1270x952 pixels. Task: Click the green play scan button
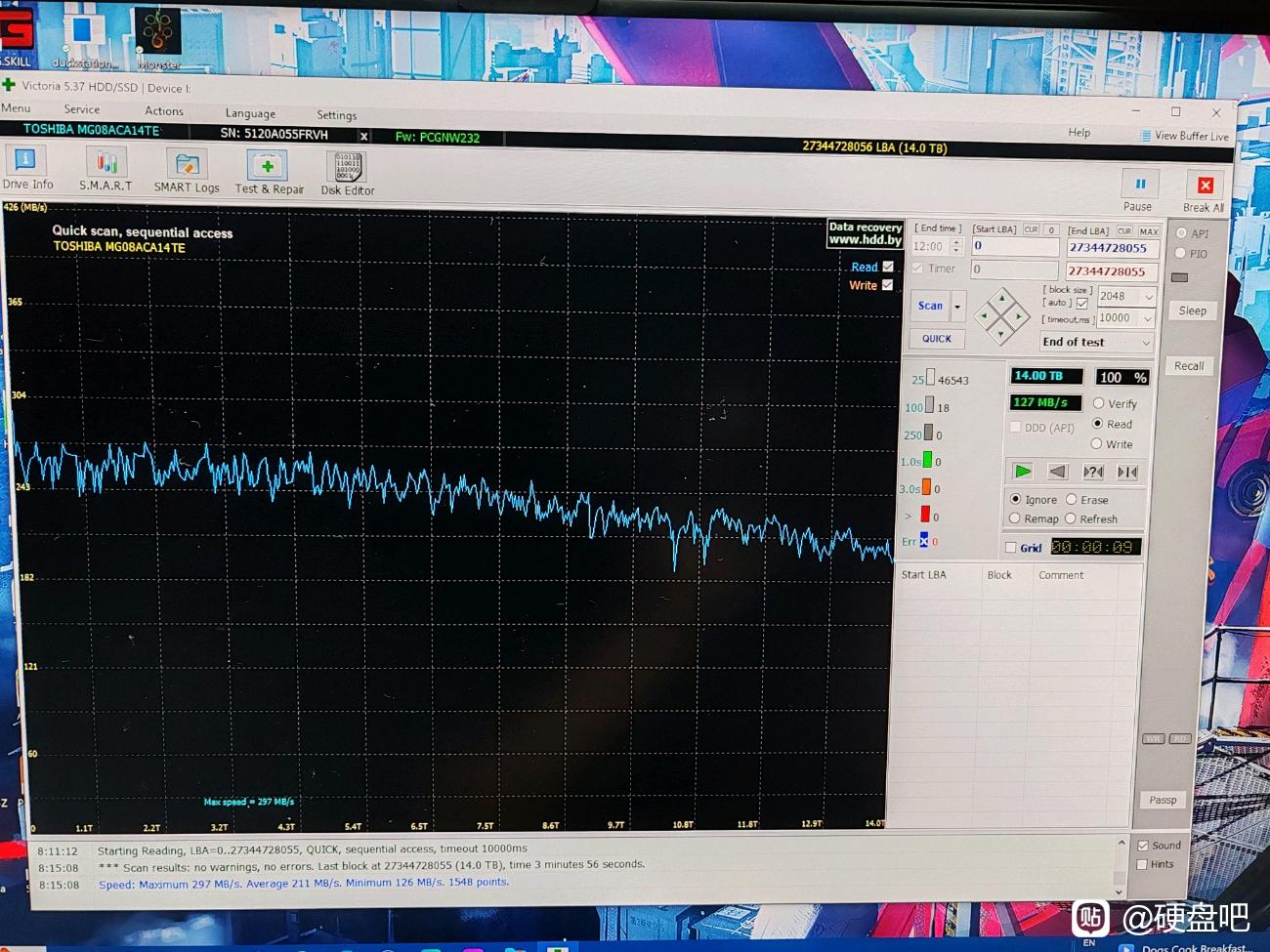coord(1022,472)
